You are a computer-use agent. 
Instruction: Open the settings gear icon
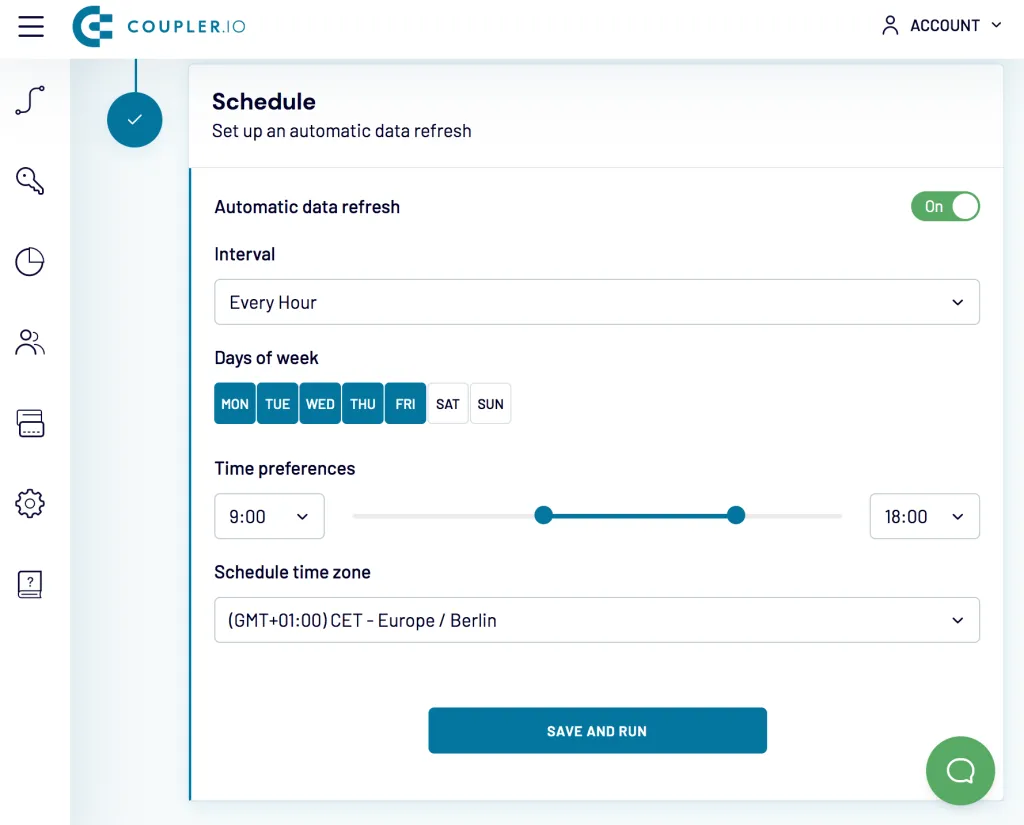(30, 504)
